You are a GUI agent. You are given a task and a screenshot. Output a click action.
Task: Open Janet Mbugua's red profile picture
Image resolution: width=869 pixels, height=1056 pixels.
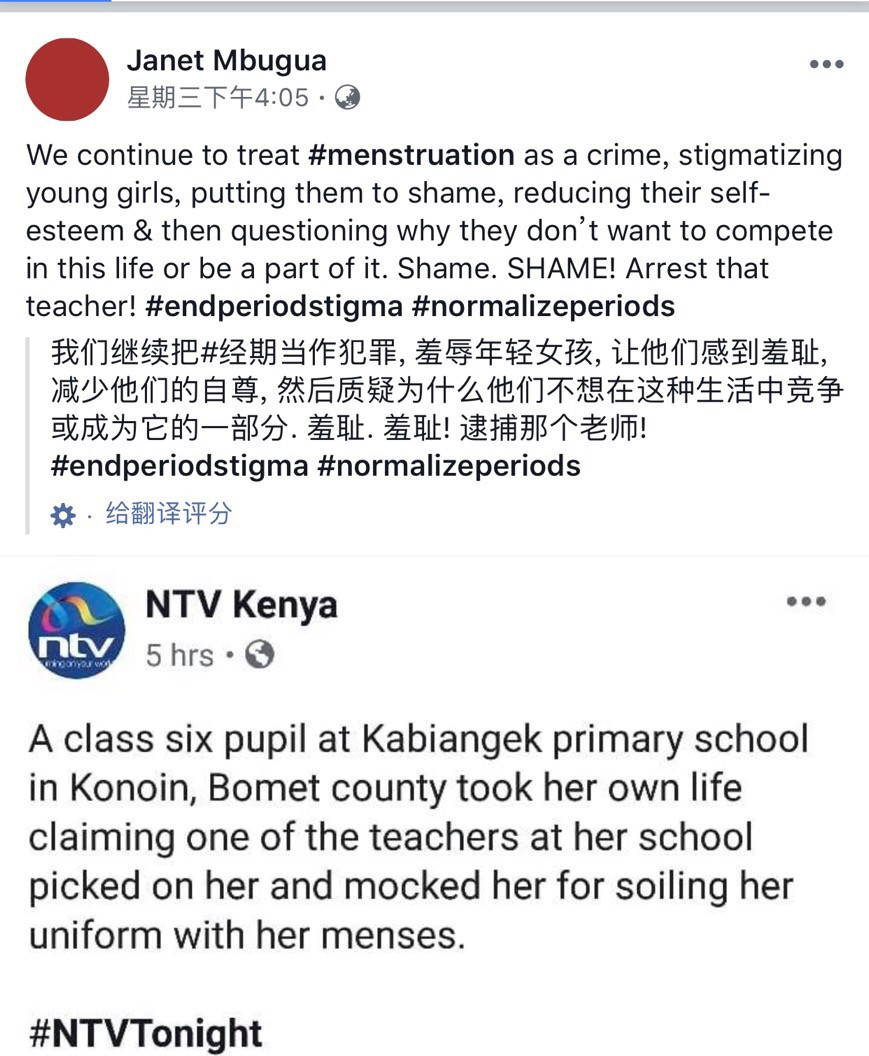point(67,79)
